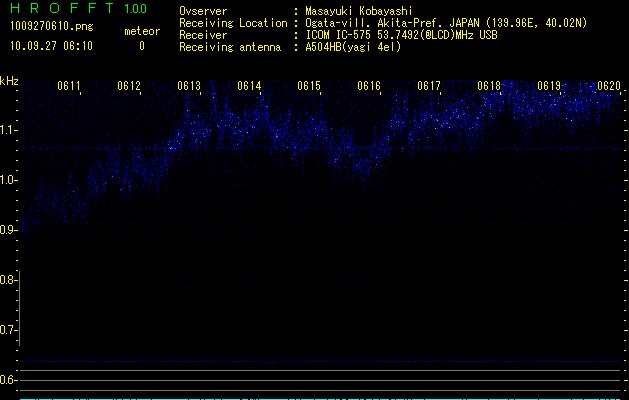The width and height of the screenshot is (629, 400).
Task: Click the Receiving antenna label
Action: (230, 47)
